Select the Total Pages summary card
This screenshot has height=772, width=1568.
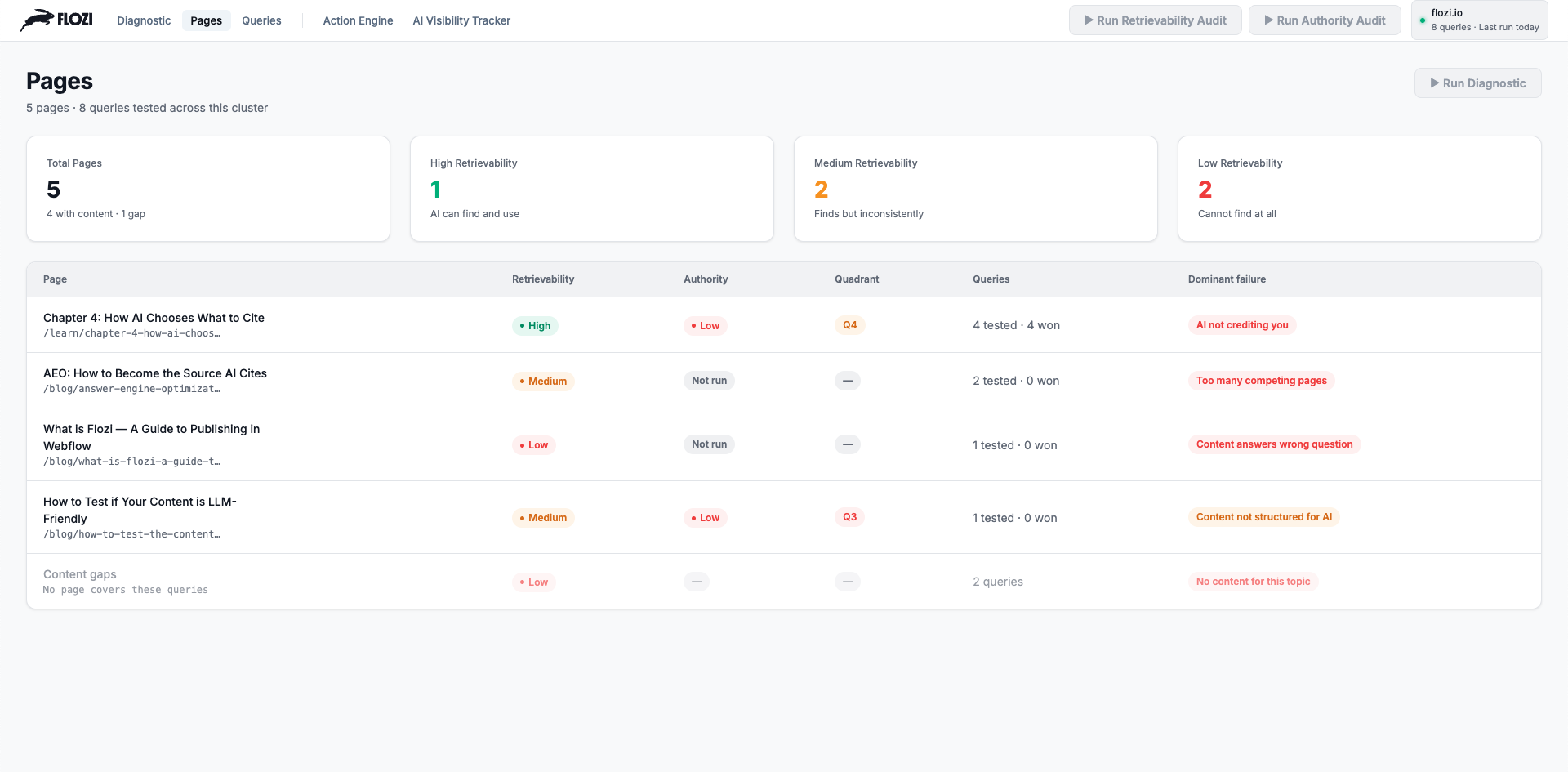[x=208, y=189]
